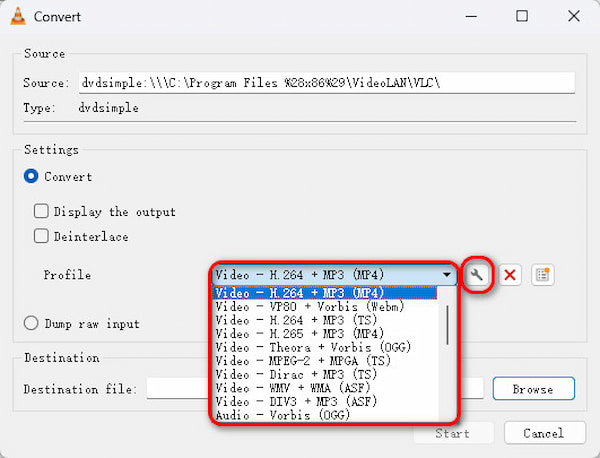Close the Convert dialog window
This screenshot has width=600, height=458.
click(x=574, y=16)
